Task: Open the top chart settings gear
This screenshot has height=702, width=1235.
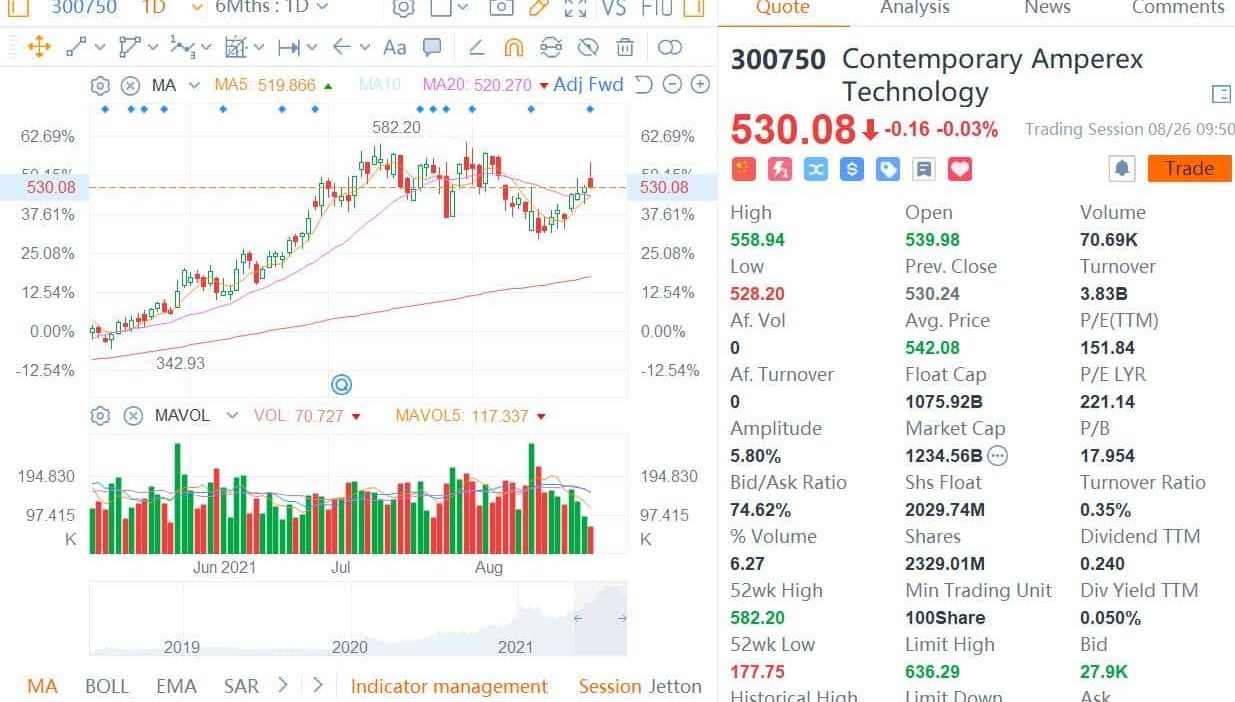Action: coord(402,8)
